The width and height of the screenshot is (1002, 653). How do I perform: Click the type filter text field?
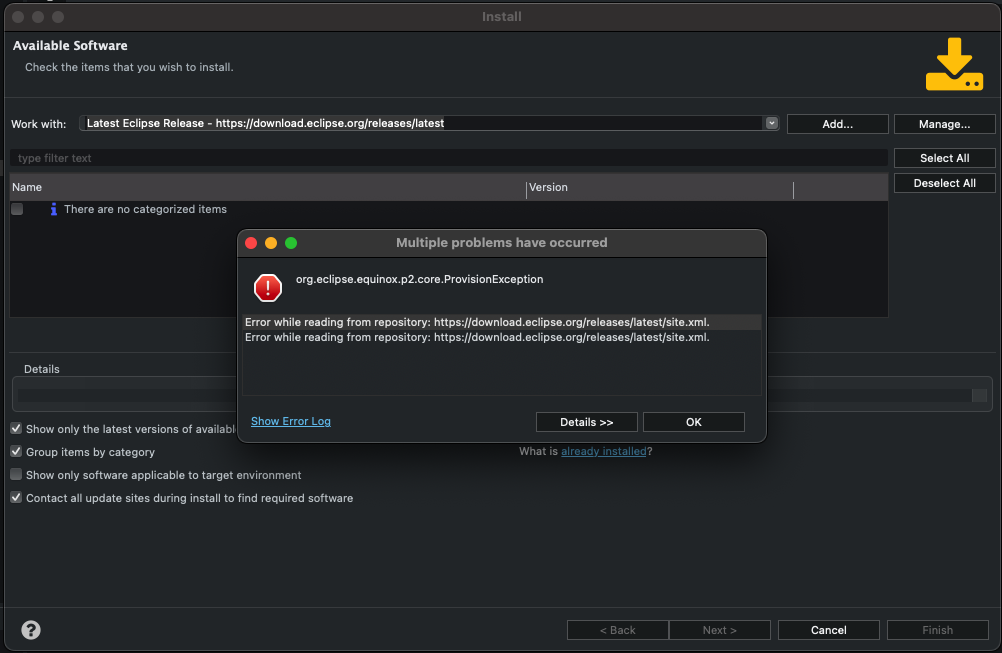click(449, 158)
